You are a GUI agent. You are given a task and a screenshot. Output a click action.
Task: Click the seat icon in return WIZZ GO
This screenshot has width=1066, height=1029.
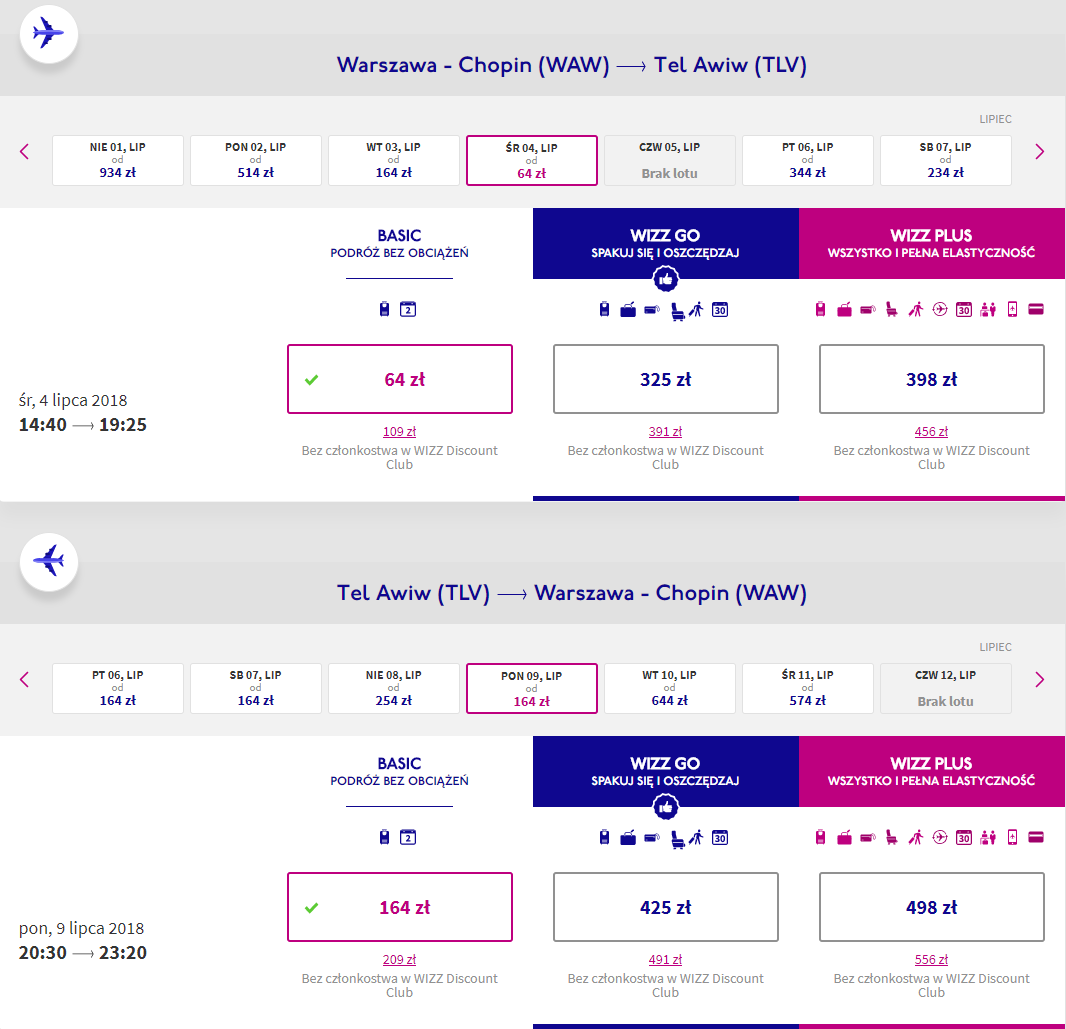[678, 838]
